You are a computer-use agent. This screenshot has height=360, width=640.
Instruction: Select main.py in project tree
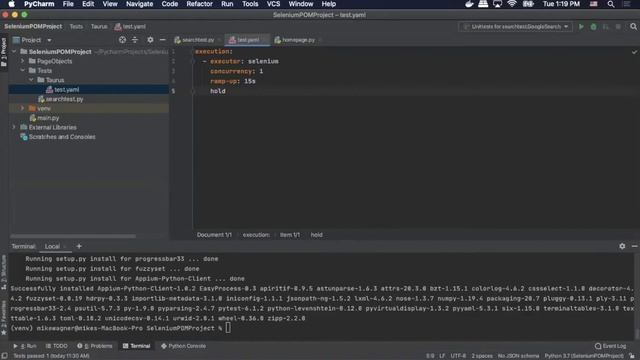[48, 118]
